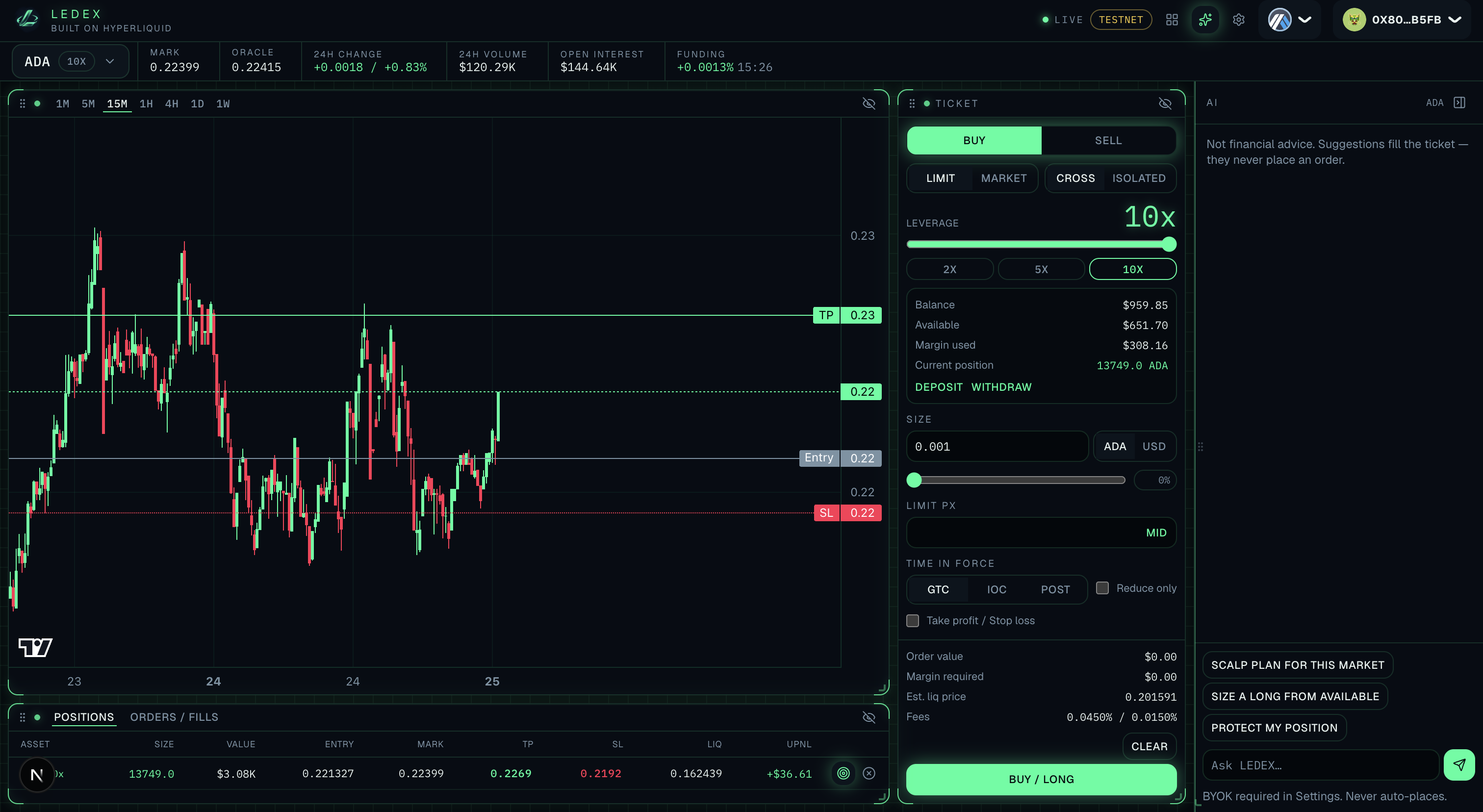1483x812 pixels.
Task: Send message with the paper plane icon
Action: coord(1459,765)
